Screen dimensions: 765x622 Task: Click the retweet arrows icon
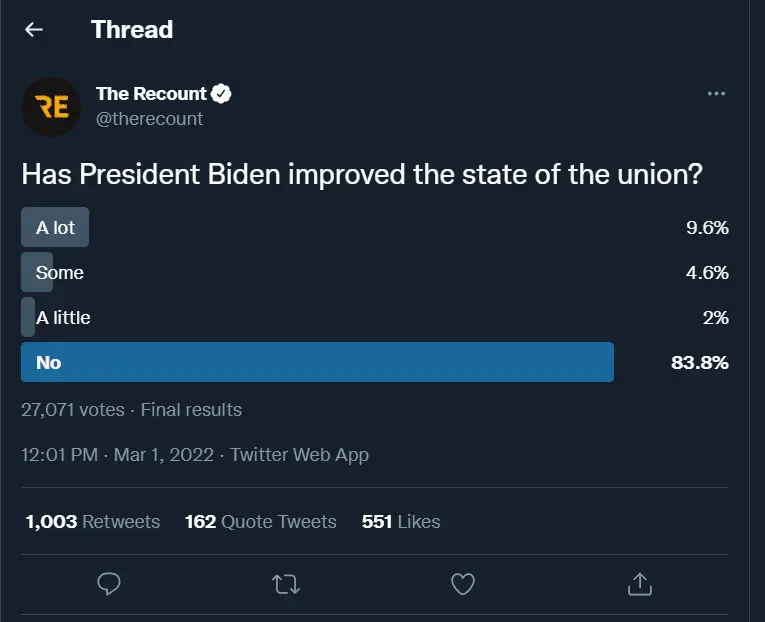pos(286,583)
